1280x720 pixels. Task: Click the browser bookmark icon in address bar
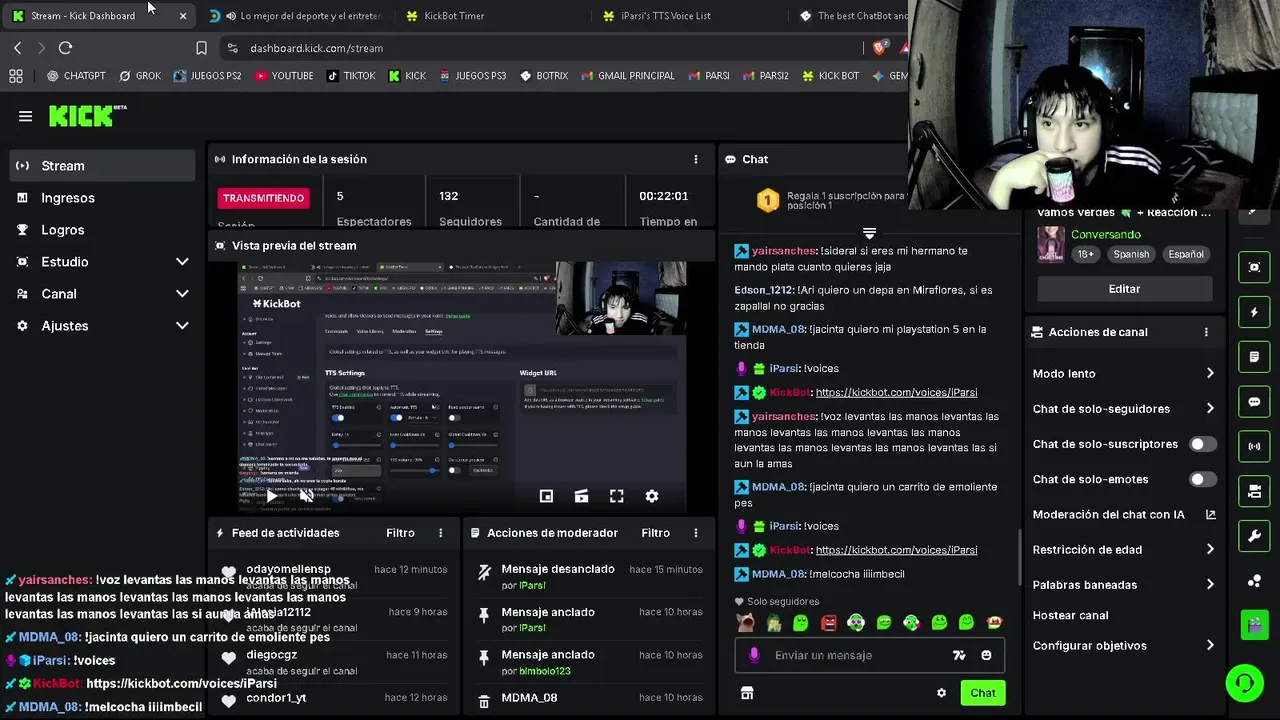point(201,48)
